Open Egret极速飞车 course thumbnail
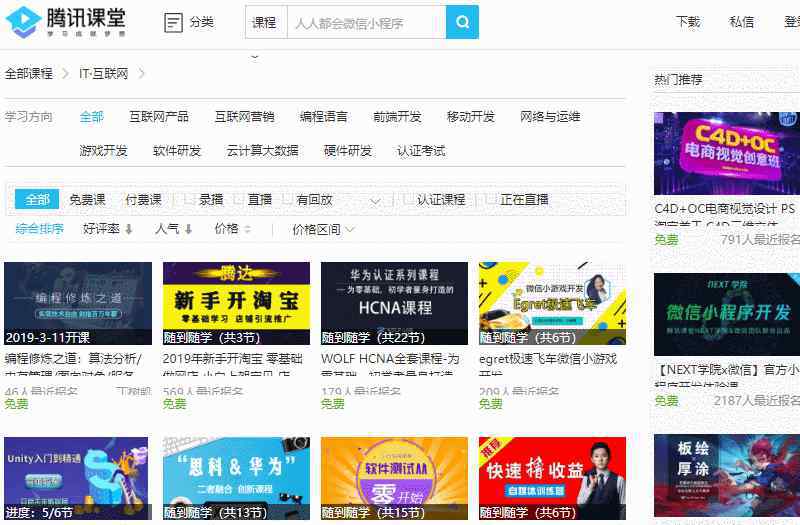This screenshot has height=525, width=800. (x=553, y=304)
